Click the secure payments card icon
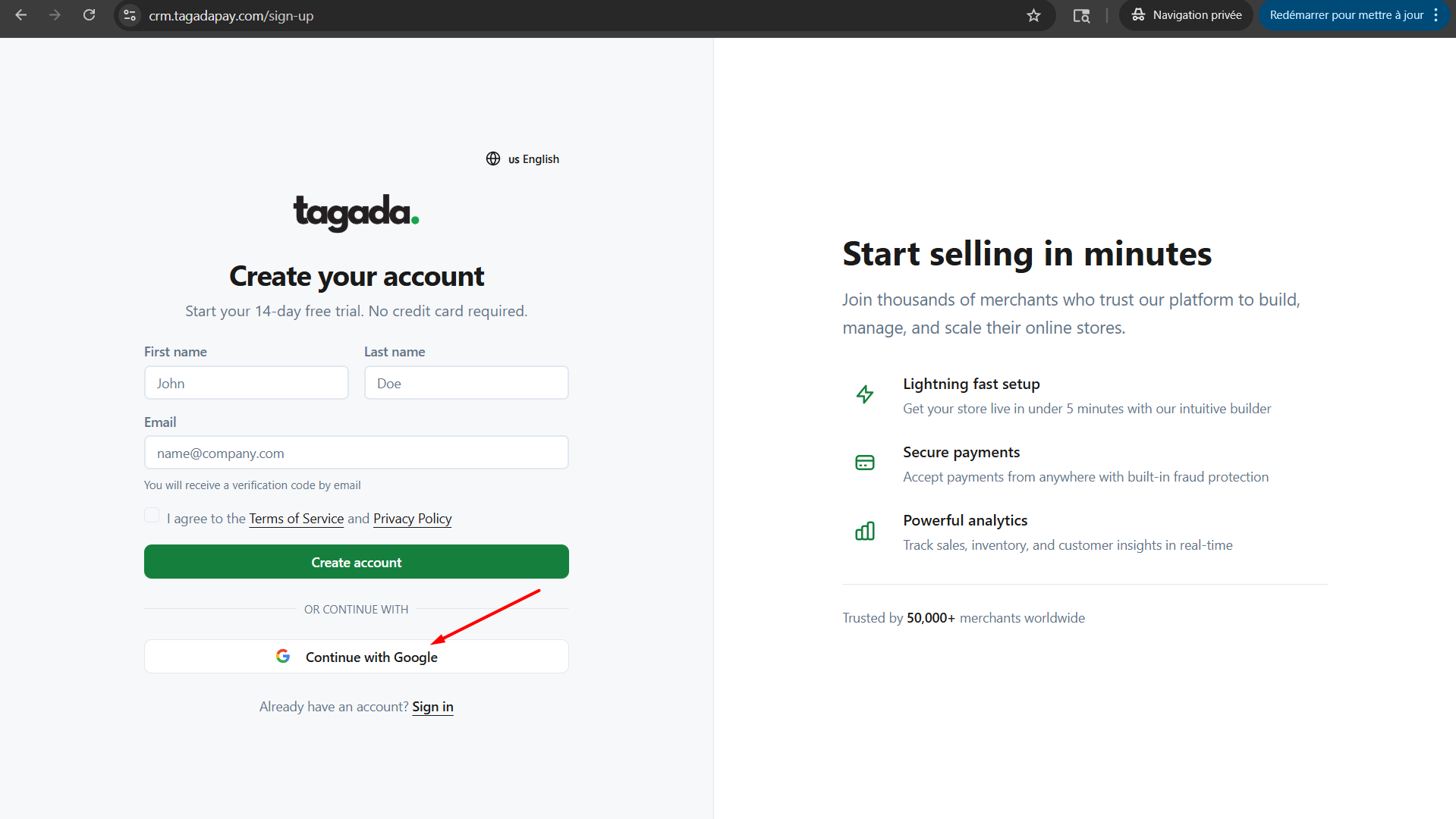 click(865, 463)
